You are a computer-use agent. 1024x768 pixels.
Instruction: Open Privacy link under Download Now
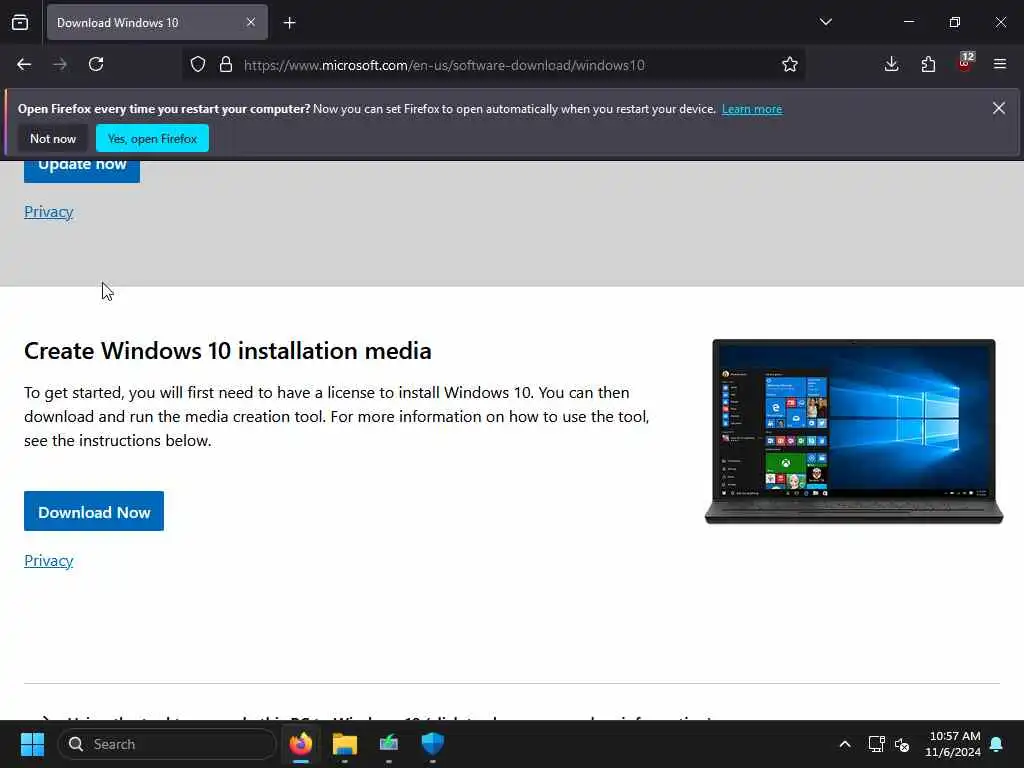point(48,561)
